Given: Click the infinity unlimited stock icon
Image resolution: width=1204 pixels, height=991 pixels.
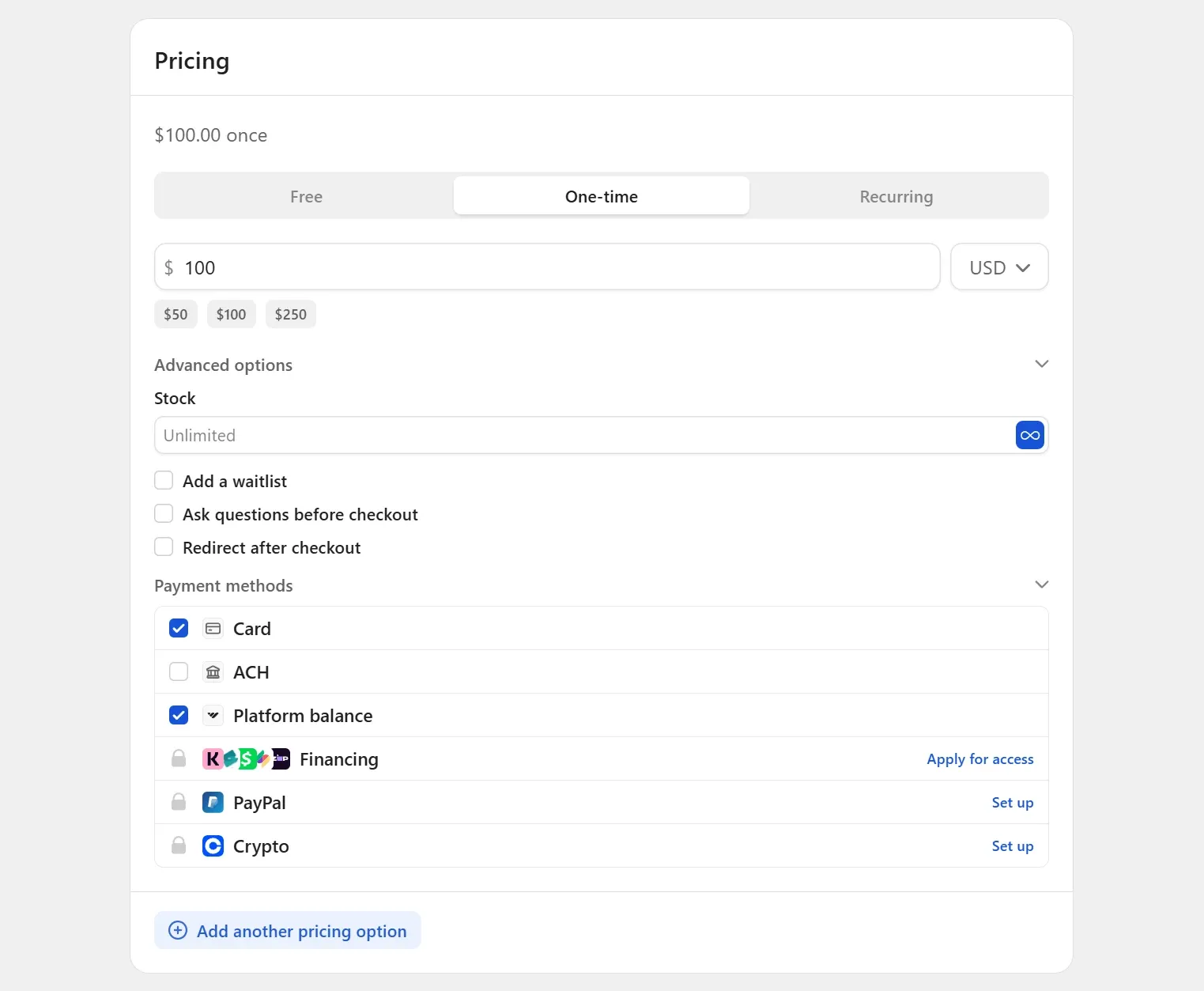Looking at the screenshot, I should 1029,435.
